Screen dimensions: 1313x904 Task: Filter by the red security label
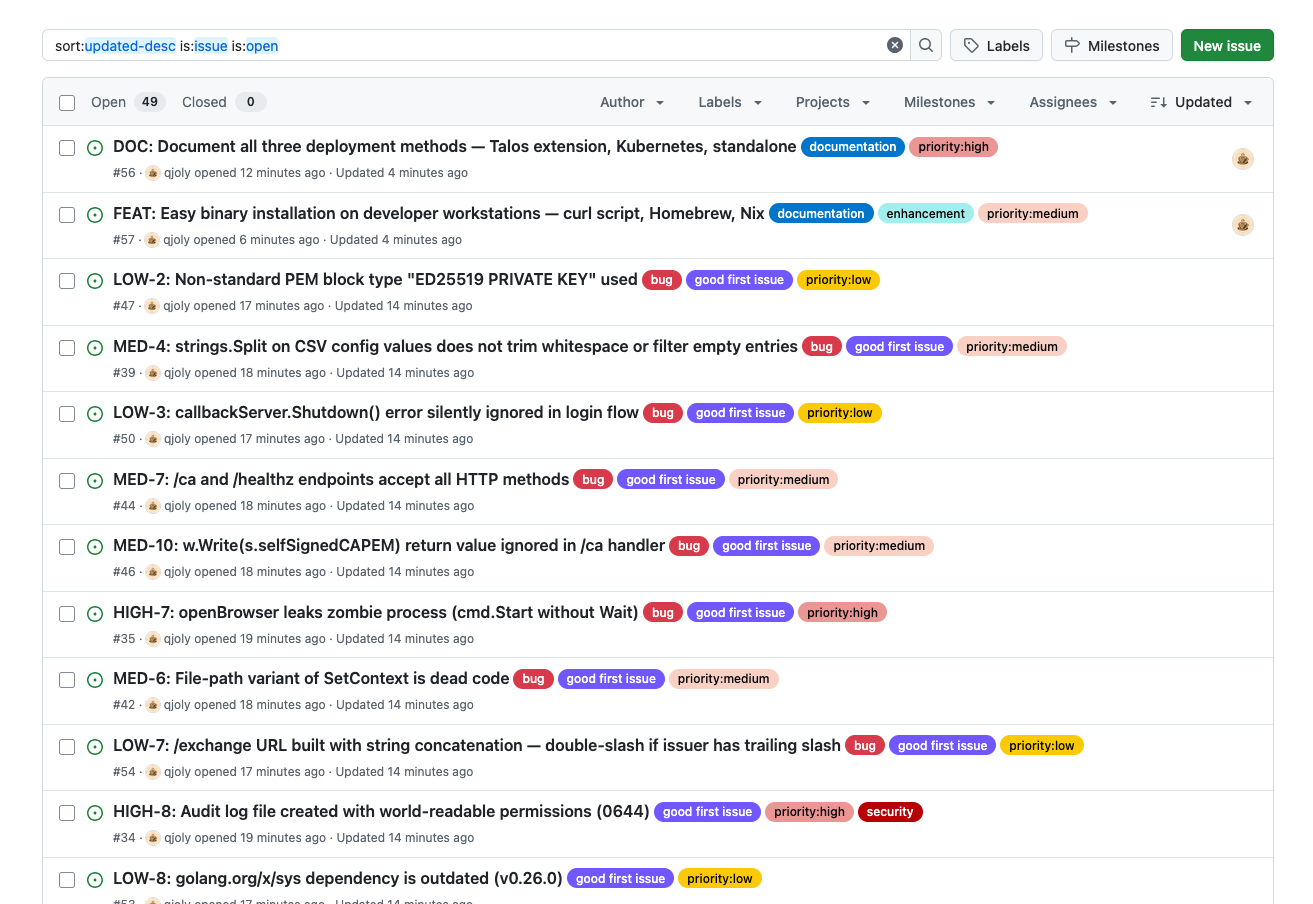click(x=889, y=812)
